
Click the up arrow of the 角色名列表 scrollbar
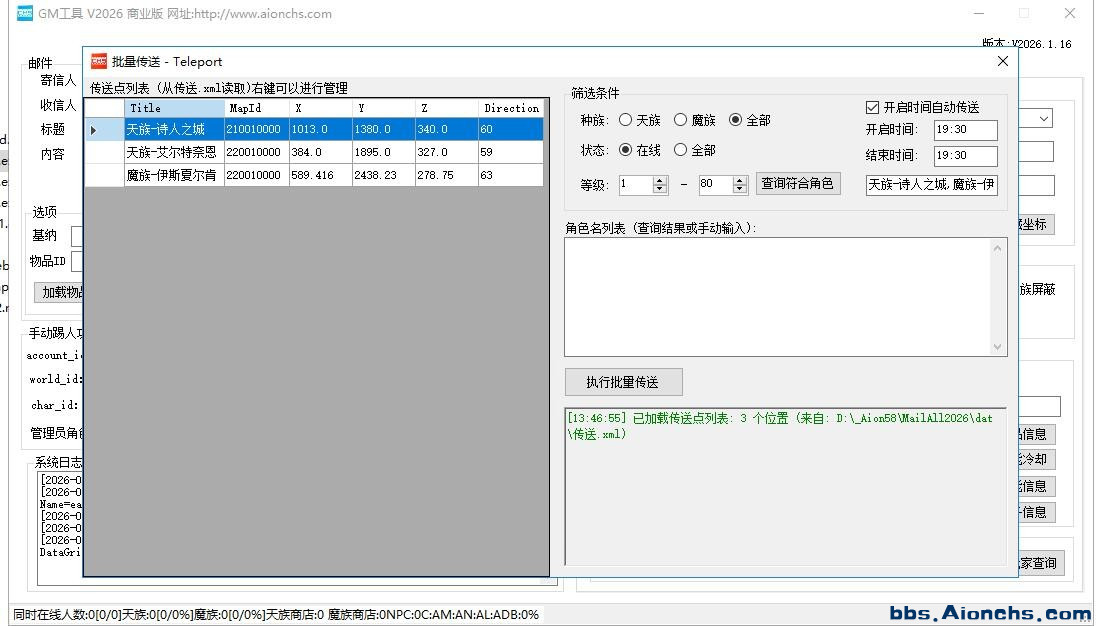click(x=997, y=248)
